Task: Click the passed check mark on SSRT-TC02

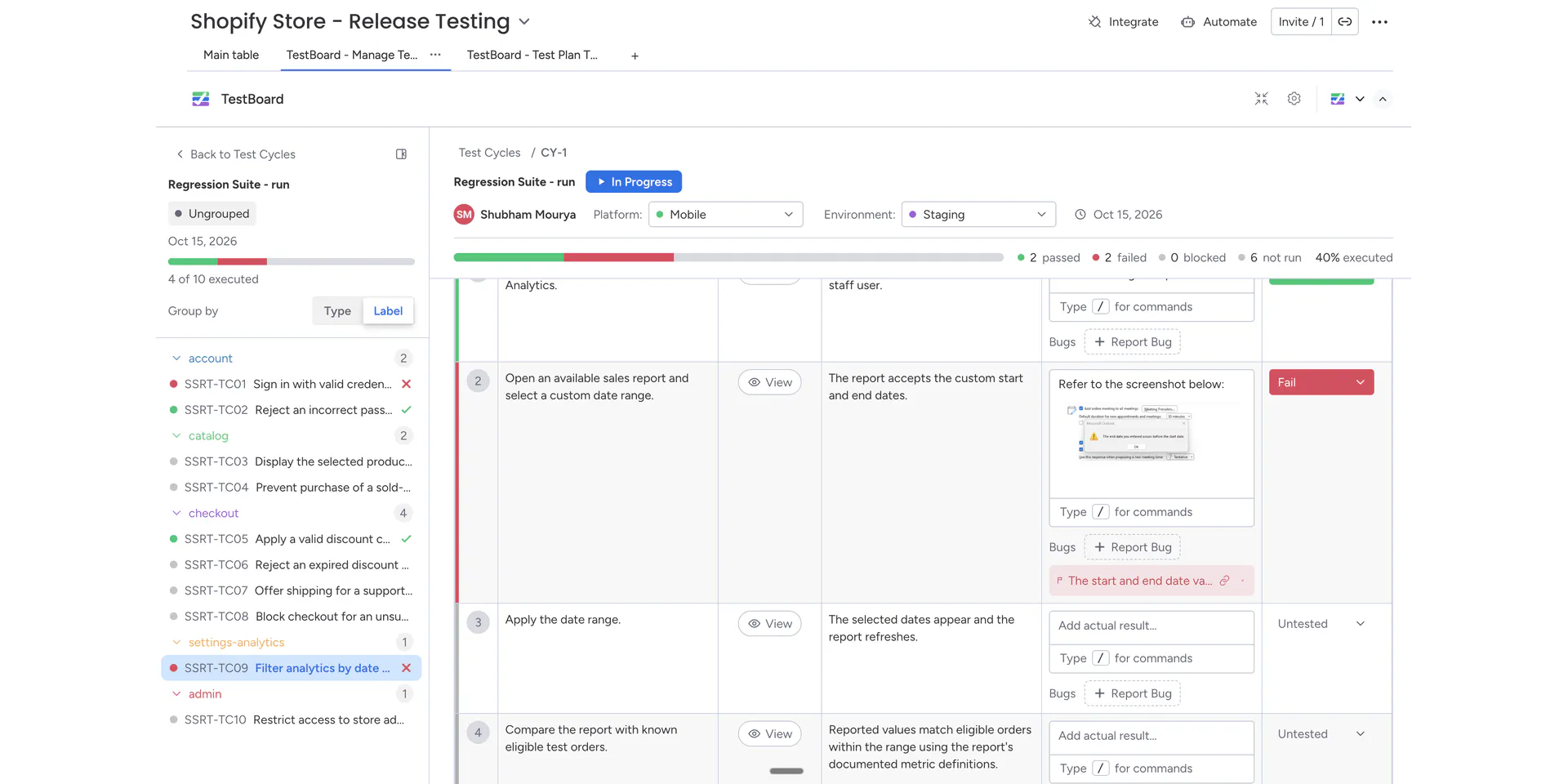Action: tap(406, 410)
